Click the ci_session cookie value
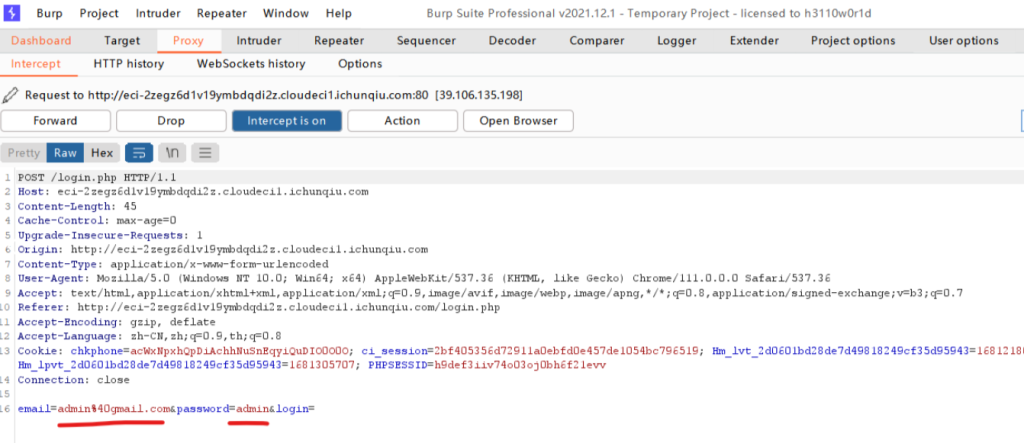Image resolution: width=1024 pixels, height=443 pixels. [x=566, y=350]
